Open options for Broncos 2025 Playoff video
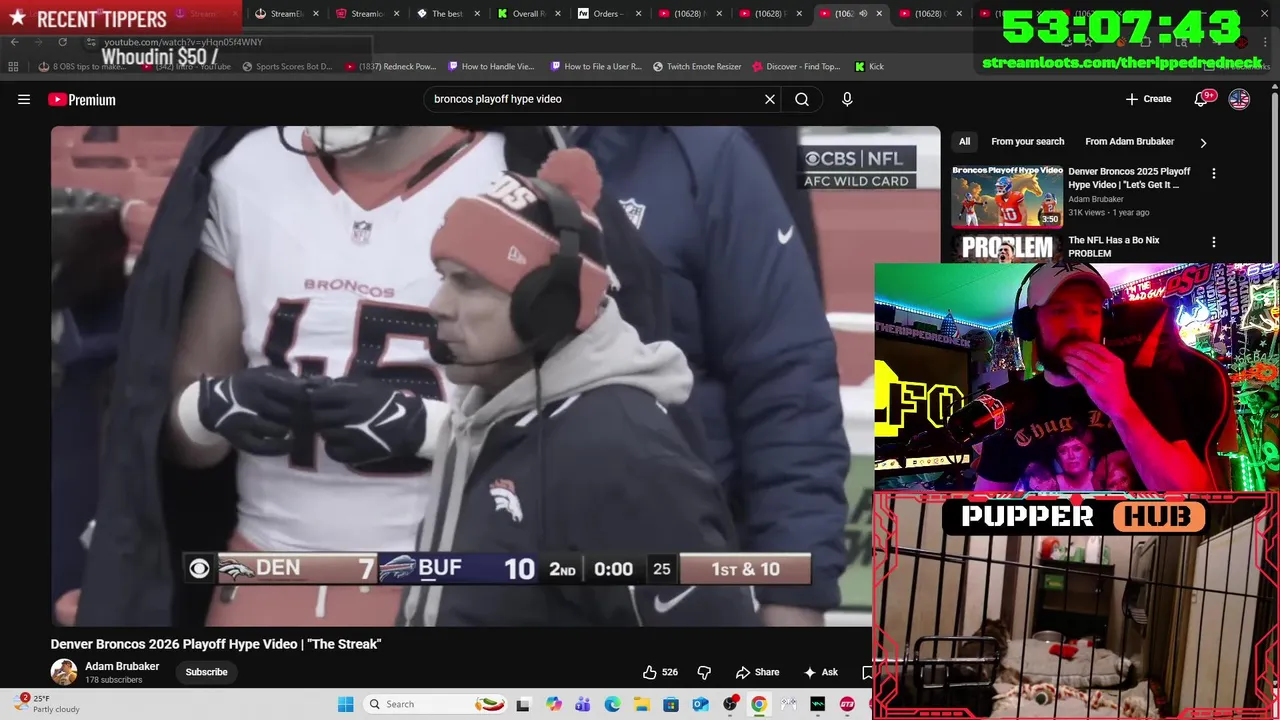The image size is (1280, 720). pos(1214,173)
